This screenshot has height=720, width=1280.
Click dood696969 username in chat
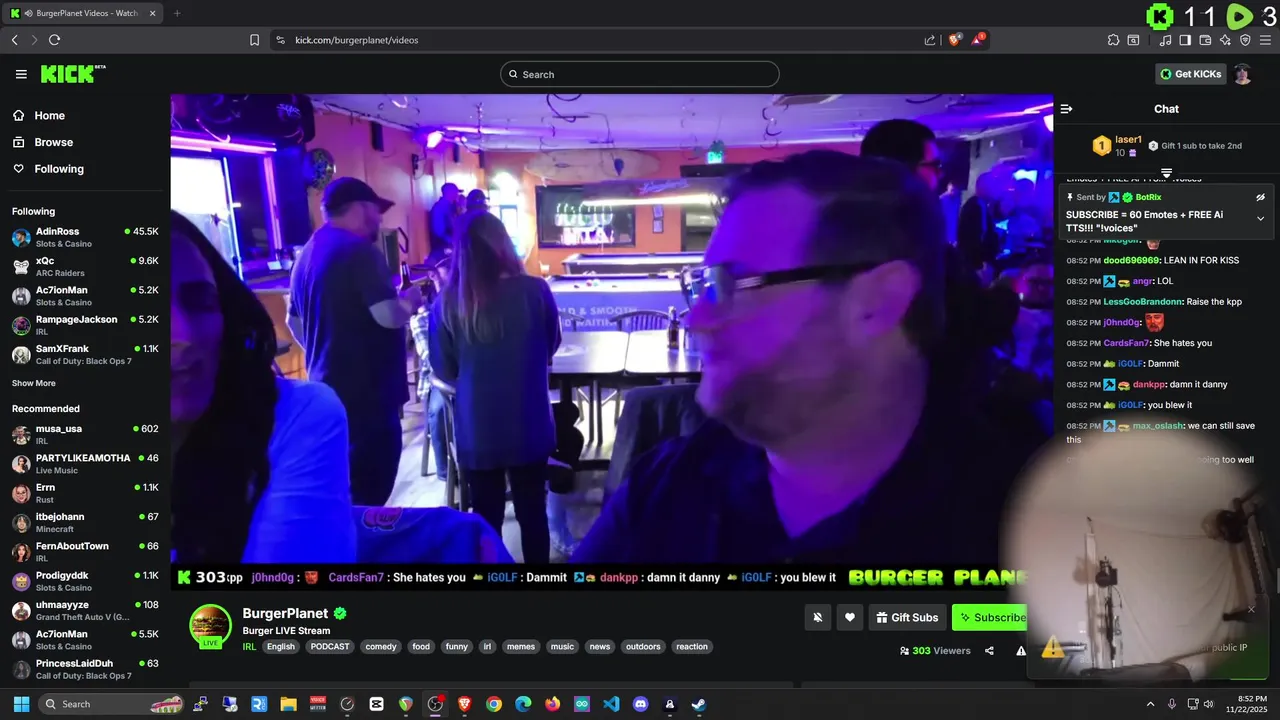click(x=1132, y=260)
